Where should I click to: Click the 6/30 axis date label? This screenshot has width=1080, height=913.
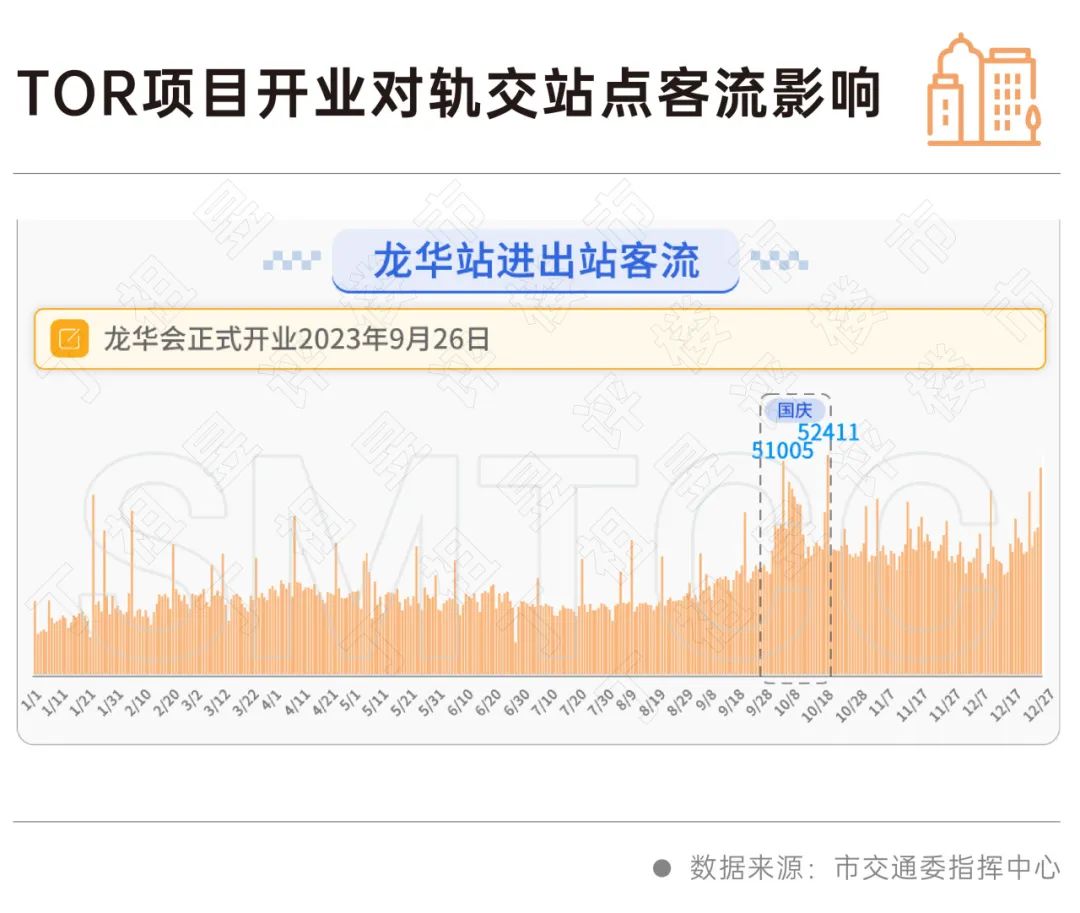517,702
